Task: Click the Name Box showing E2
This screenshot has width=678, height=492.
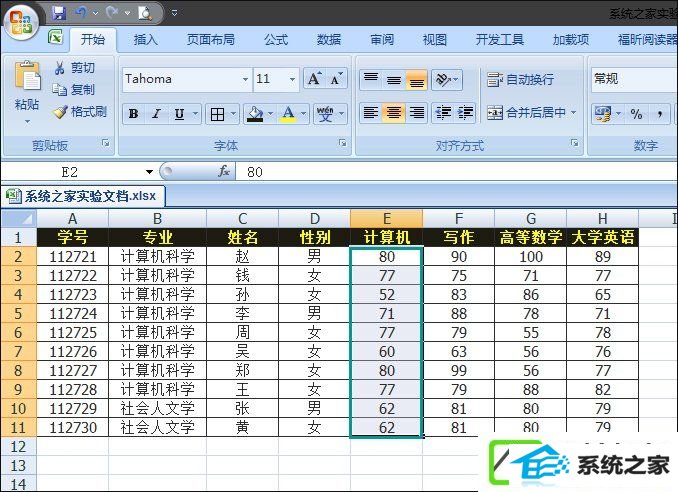Action: pyautogui.click(x=78, y=172)
